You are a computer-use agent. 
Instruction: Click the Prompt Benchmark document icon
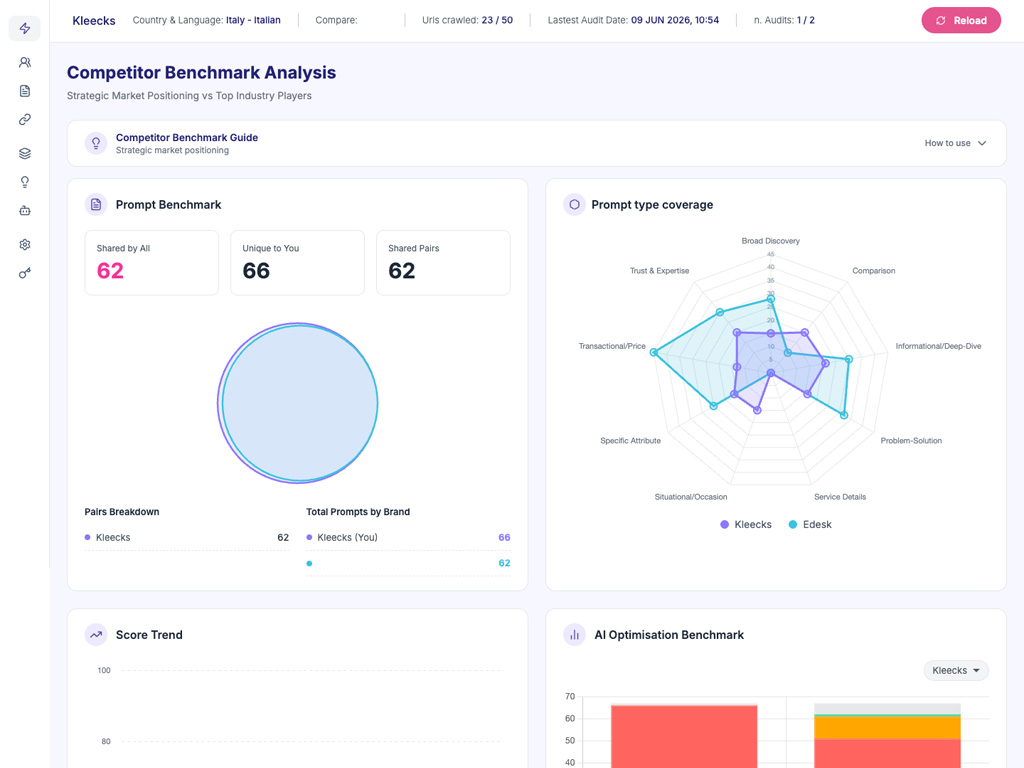click(x=96, y=204)
